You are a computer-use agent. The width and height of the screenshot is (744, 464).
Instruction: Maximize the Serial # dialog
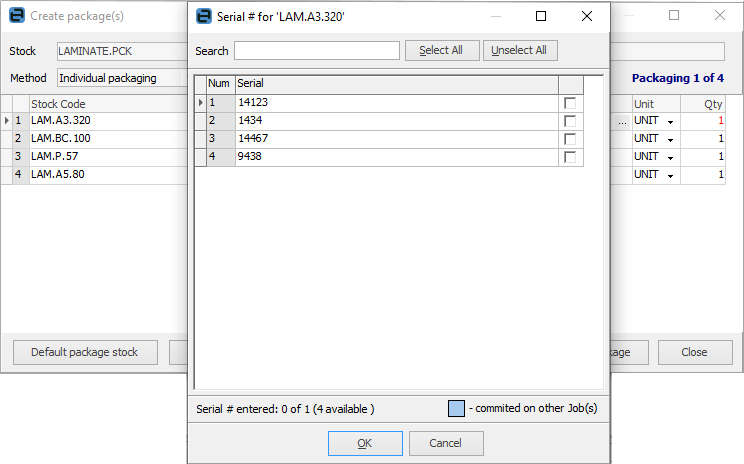click(541, 16)
